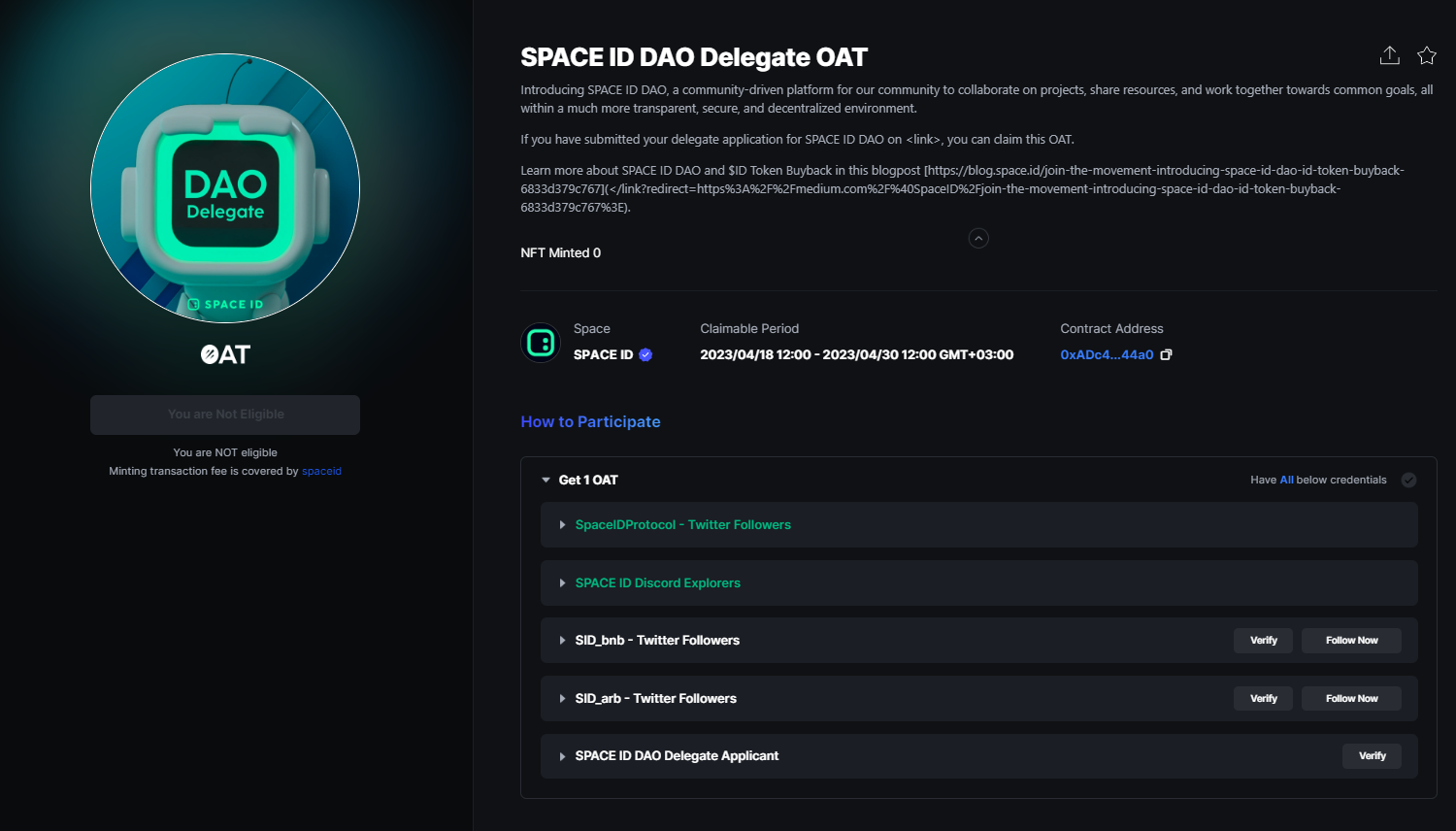Collapse the Get 1 OAT section
The height and width of the screenshot is (831, 1456).
point(546,480)
